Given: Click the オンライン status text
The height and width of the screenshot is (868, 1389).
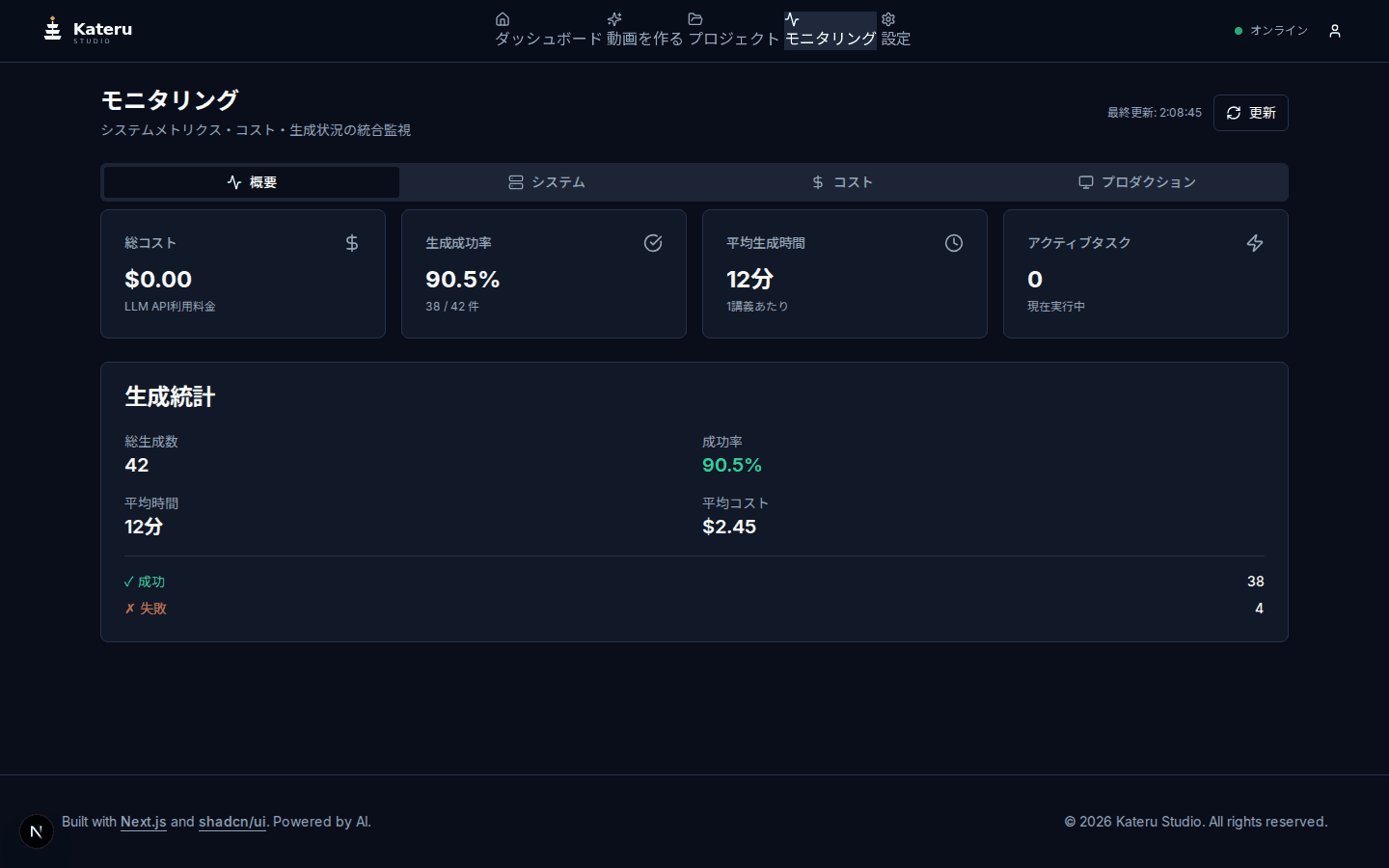Looking at the screenshot, I should (1279, 31).
